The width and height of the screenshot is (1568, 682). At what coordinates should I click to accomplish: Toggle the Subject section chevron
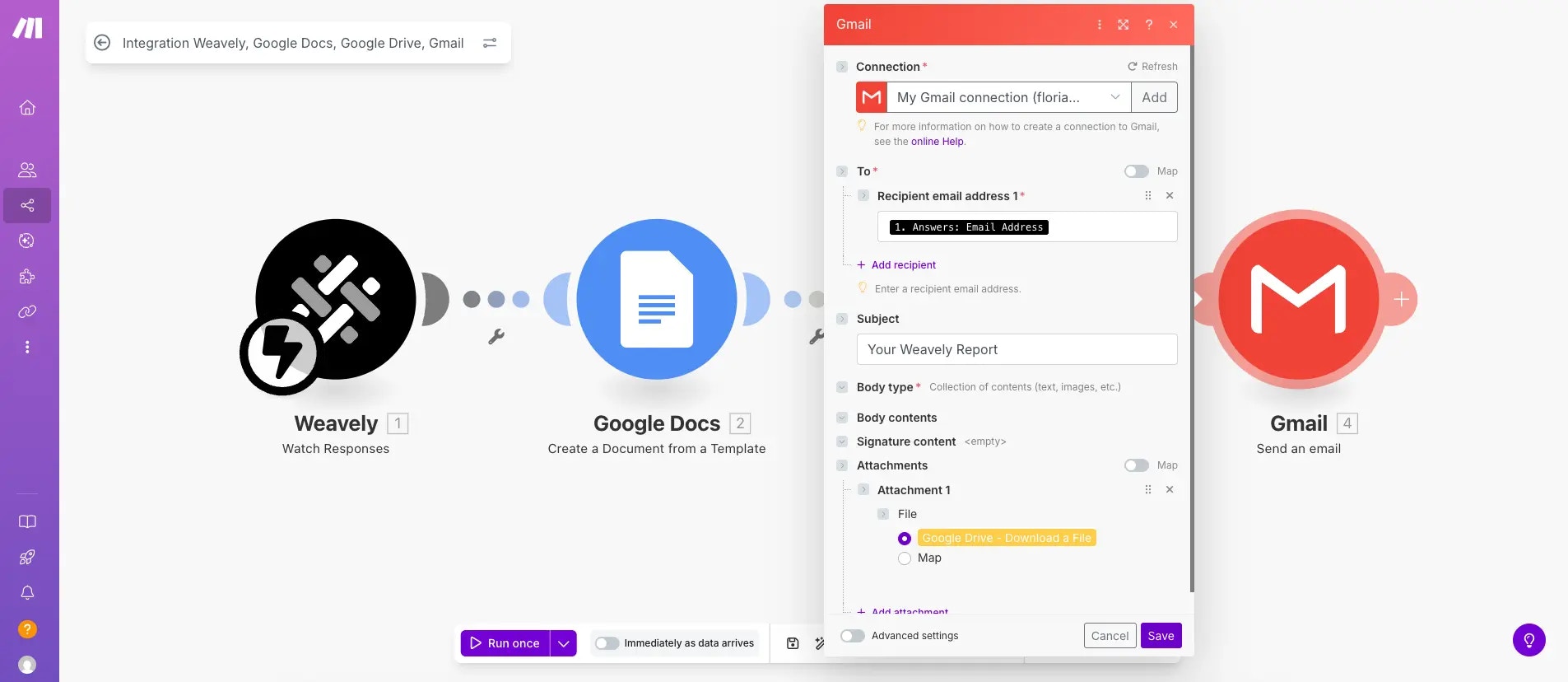[x=842, y=319]
